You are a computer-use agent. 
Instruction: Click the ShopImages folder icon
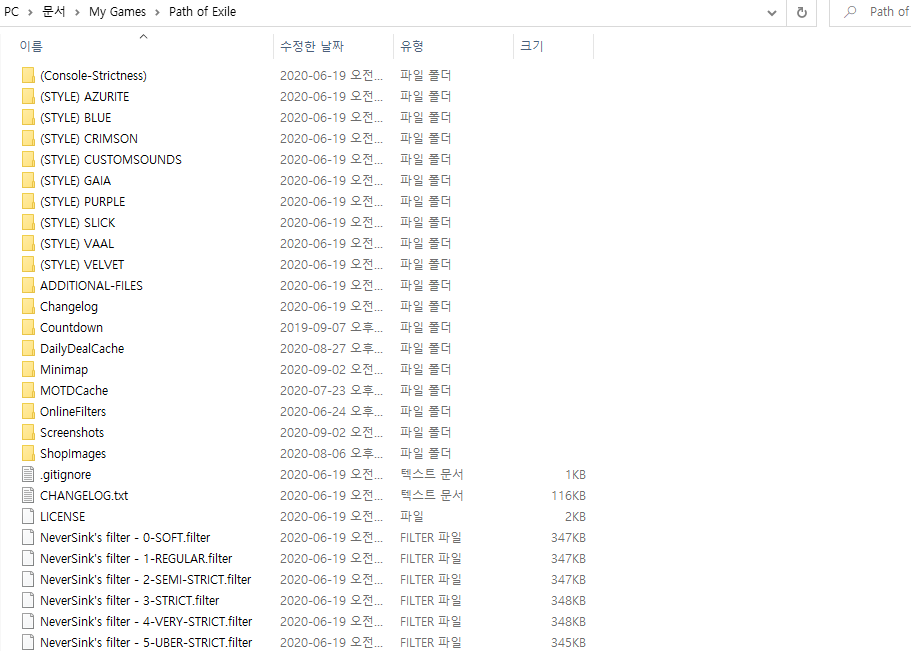28,453
